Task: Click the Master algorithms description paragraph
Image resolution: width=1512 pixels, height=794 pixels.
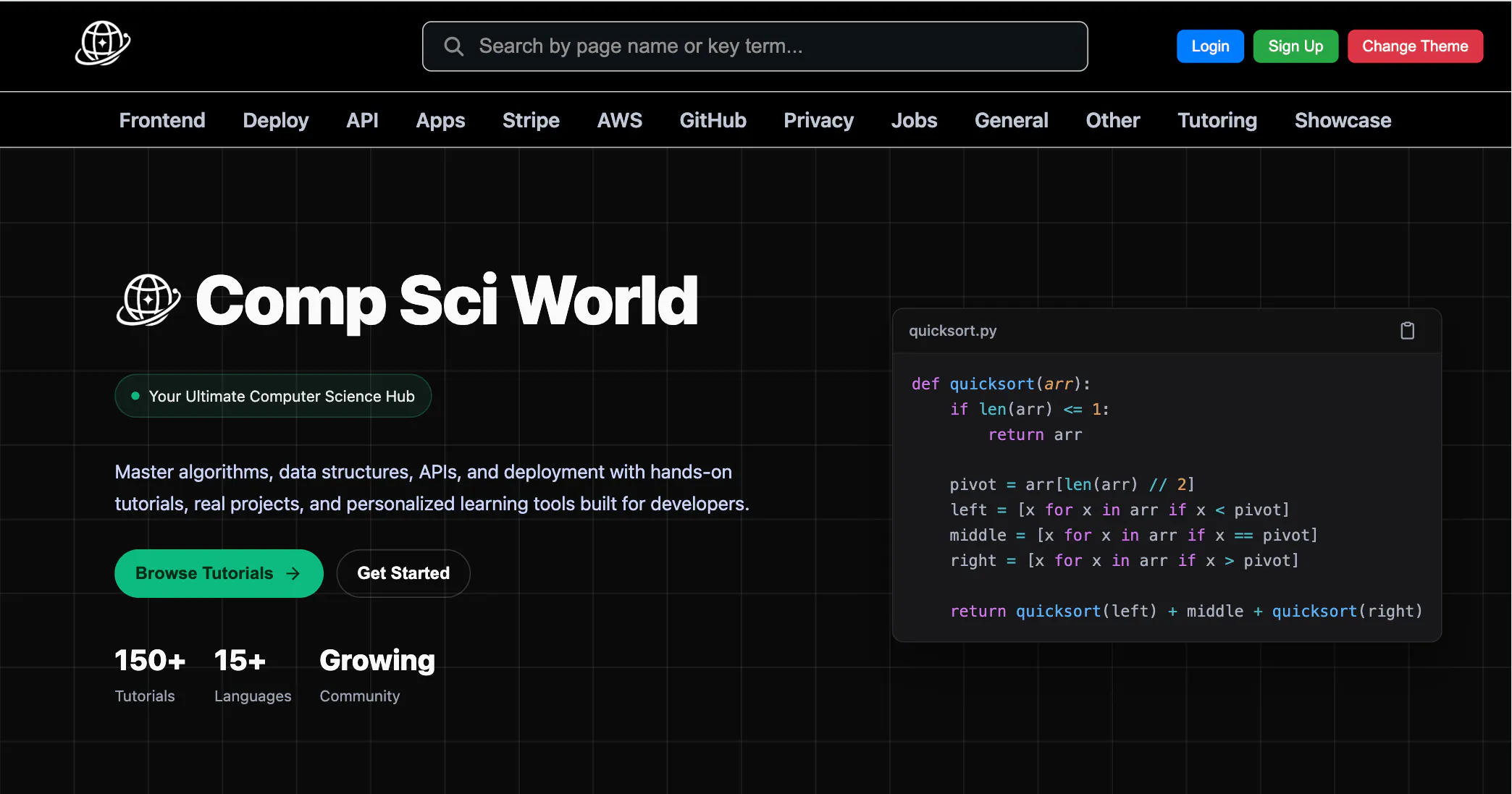Action: click(432, 488)
